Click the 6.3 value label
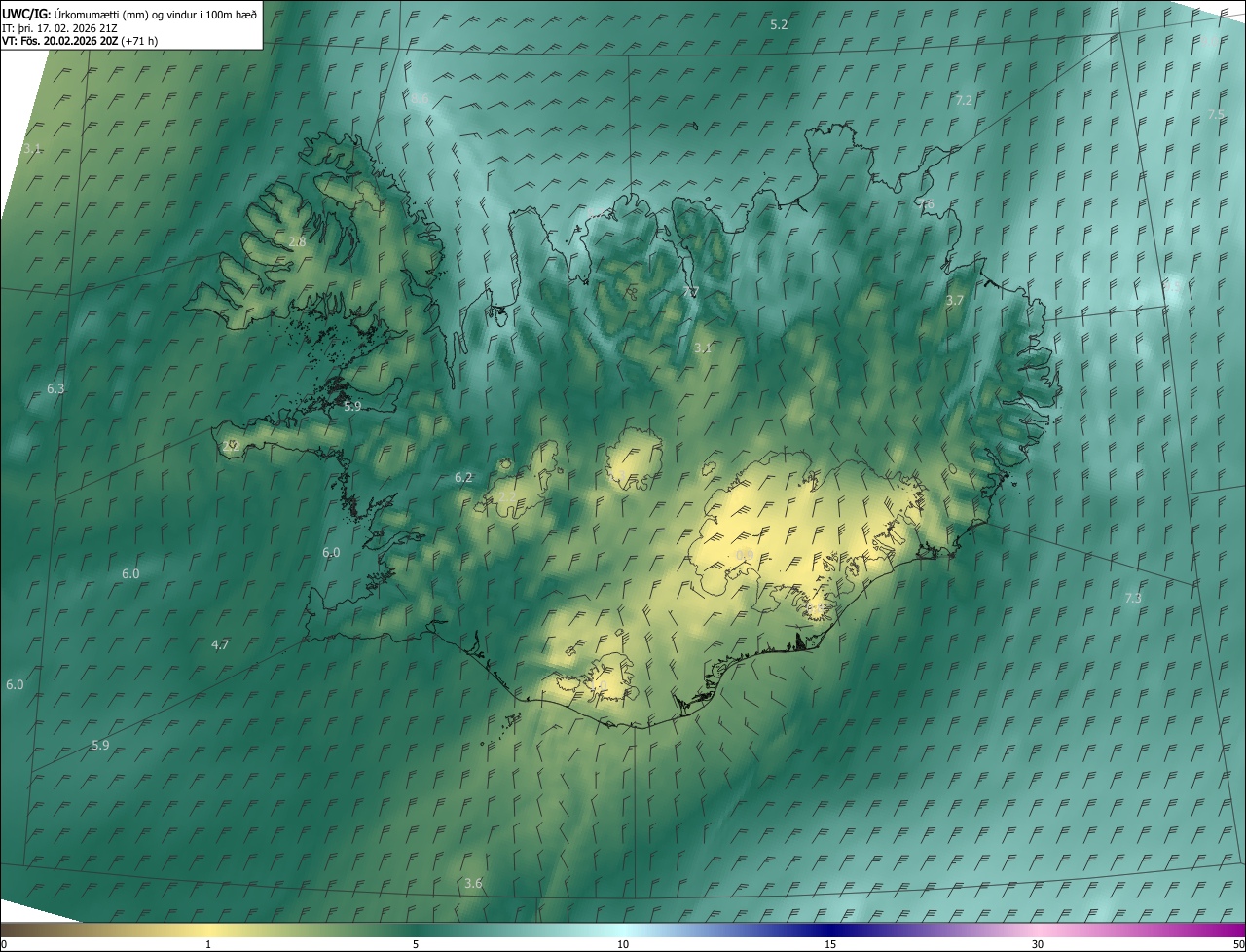This screenshot has width=1246, height=952. [55, 388]
